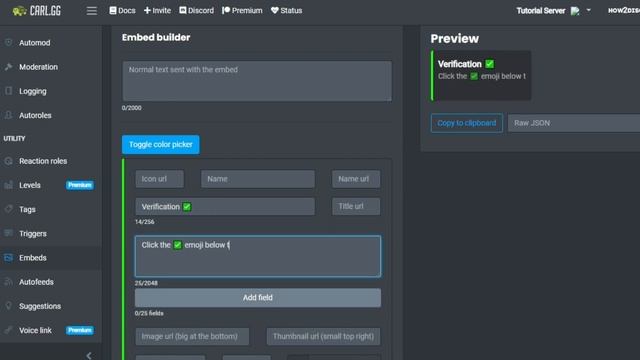The image size is (640, 360).
Task: Click the embed description textarea
Action: coord(258,256)
